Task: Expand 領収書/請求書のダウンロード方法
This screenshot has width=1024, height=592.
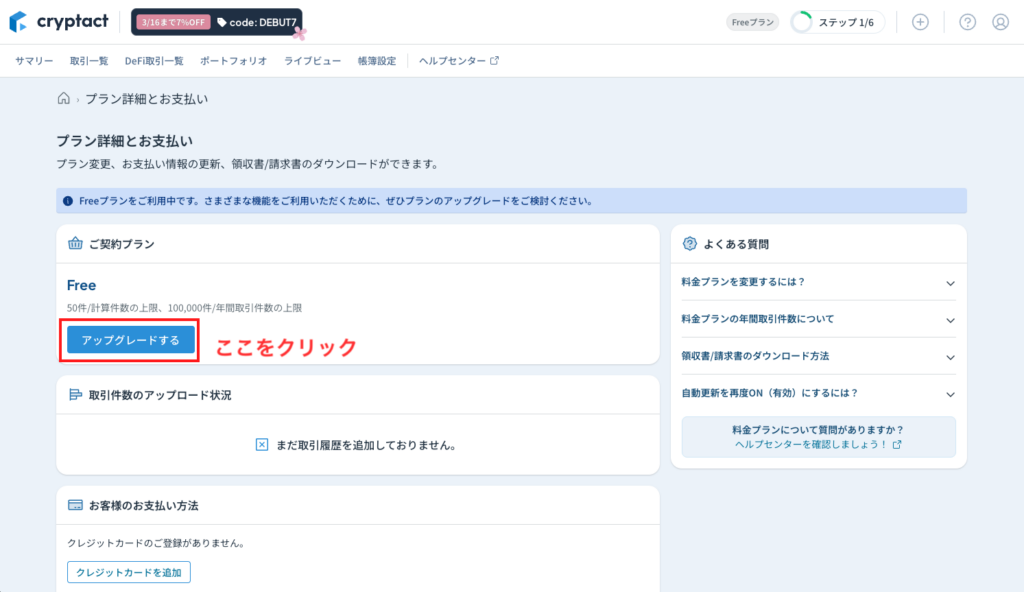Action: pyautogui.click(x=818, y=356)
